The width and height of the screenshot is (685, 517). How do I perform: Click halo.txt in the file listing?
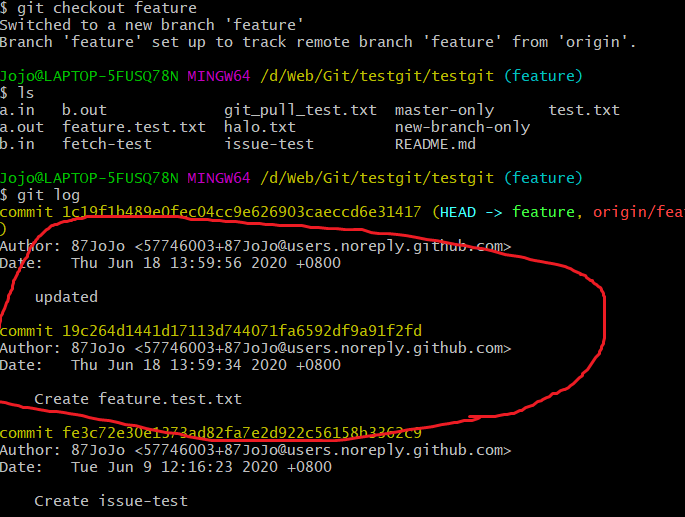tap(259, 127)
